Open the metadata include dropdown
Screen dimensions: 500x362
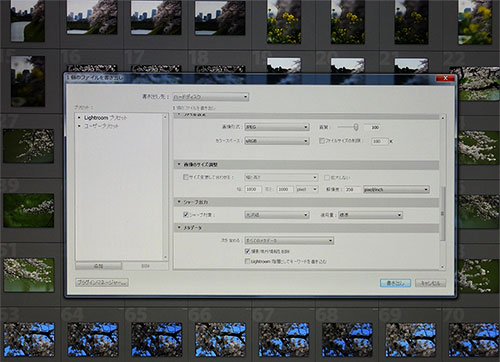pos(289,240)
